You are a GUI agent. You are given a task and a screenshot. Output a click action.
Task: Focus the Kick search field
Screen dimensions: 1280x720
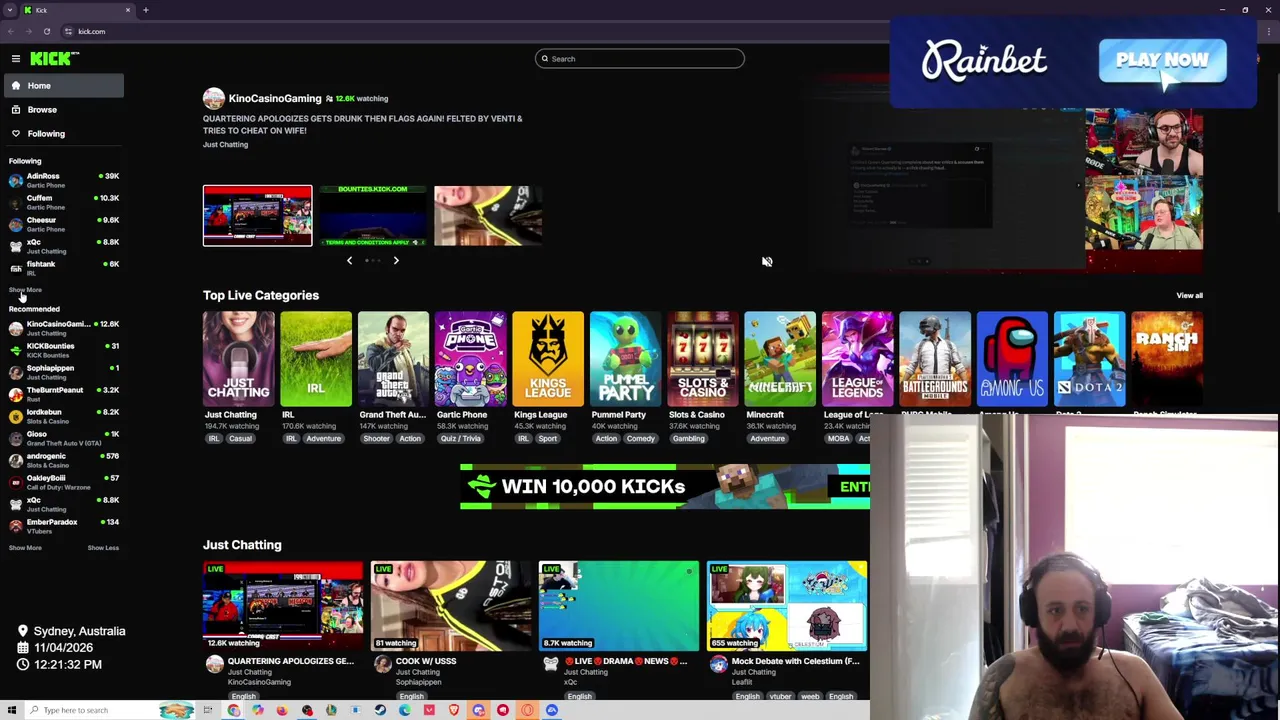640,59
